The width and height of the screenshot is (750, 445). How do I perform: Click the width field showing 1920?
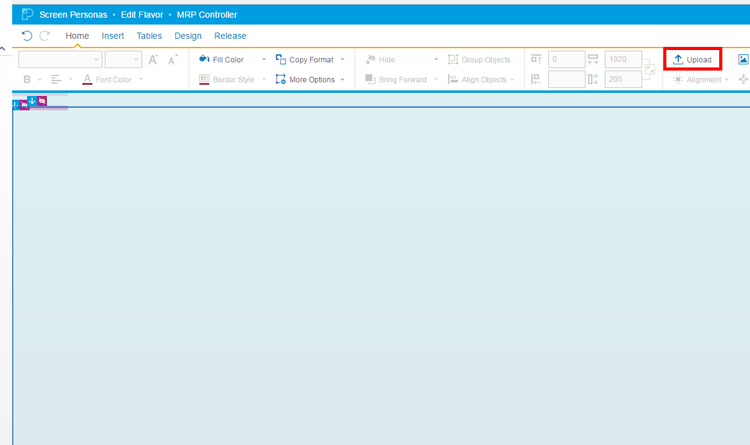coord(623,60)
